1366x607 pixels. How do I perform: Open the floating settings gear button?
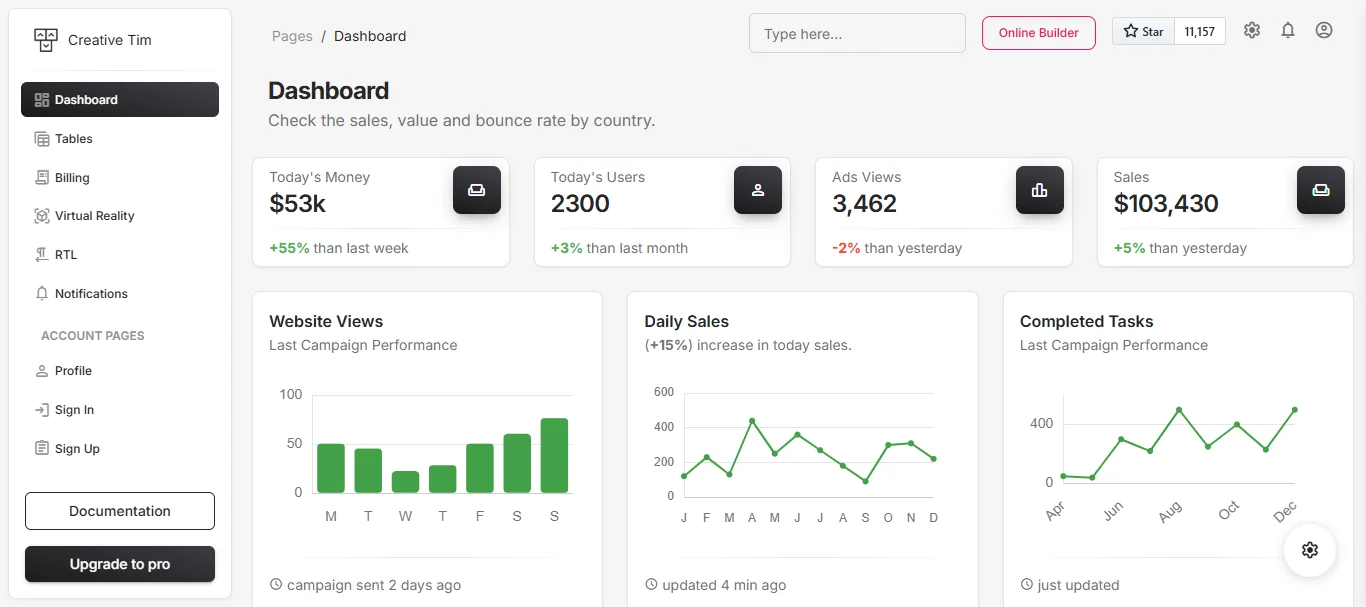tap(1309, 550)
